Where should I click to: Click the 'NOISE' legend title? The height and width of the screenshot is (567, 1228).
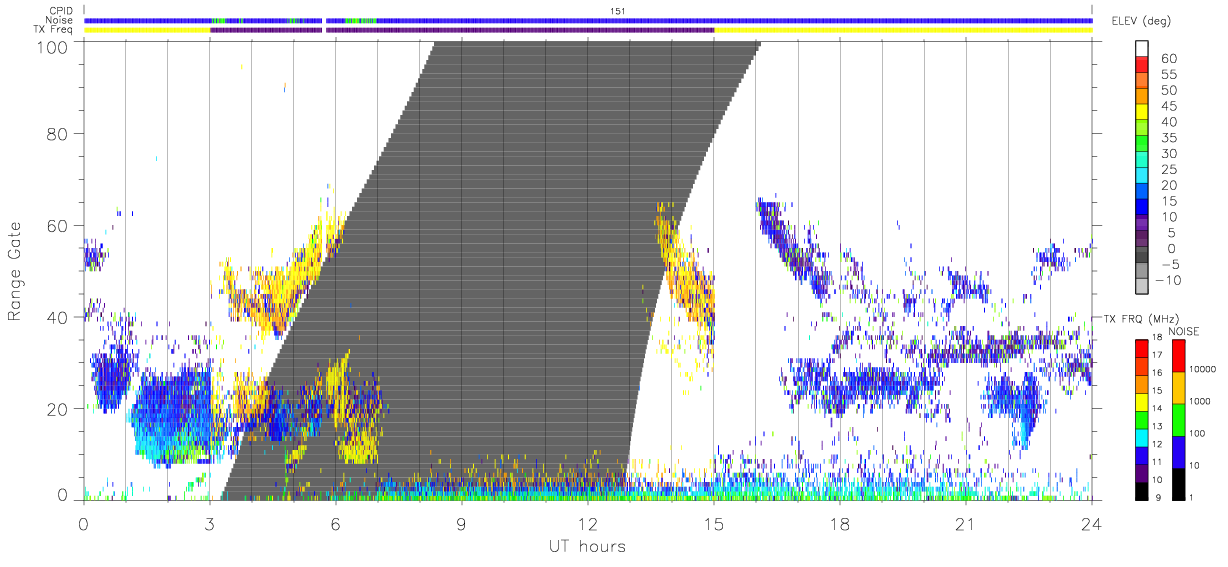pos(1184,331)
